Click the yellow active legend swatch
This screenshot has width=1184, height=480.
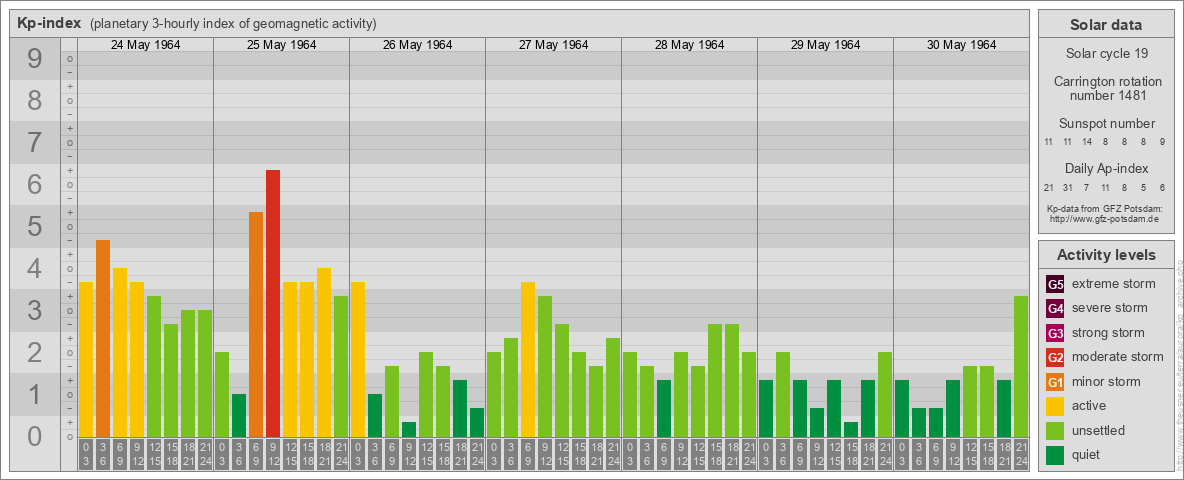[x=1055, y=406]
